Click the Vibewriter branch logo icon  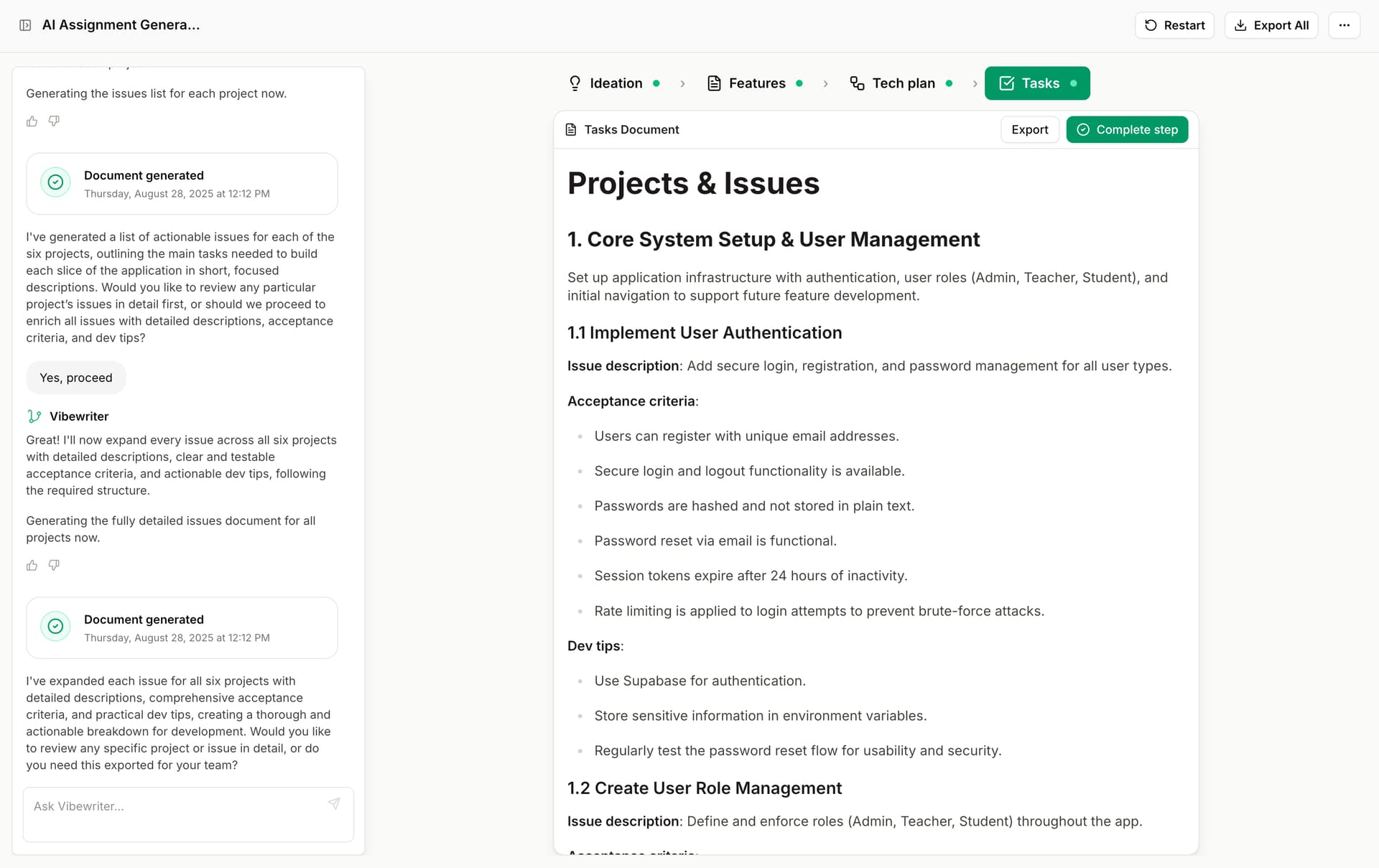coord(34,416)
